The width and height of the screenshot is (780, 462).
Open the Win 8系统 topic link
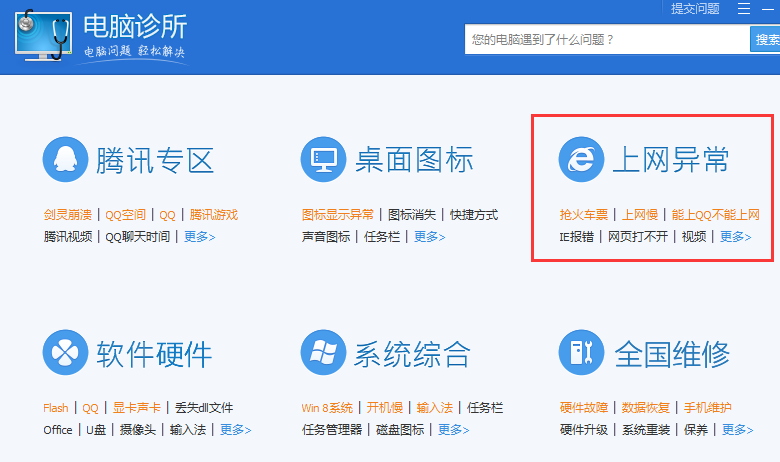pos(327,408)
